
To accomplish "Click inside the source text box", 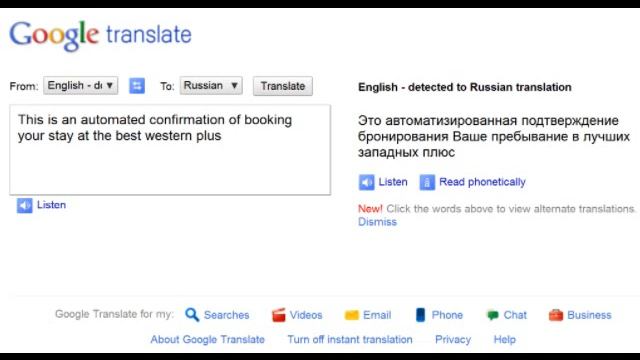I will [170, 150].
